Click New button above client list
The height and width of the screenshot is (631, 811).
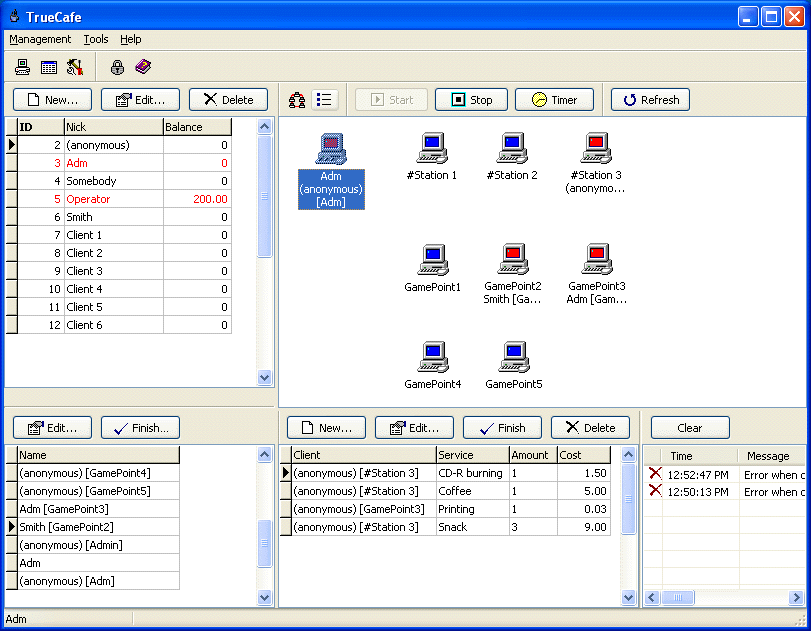pos(52,99)
